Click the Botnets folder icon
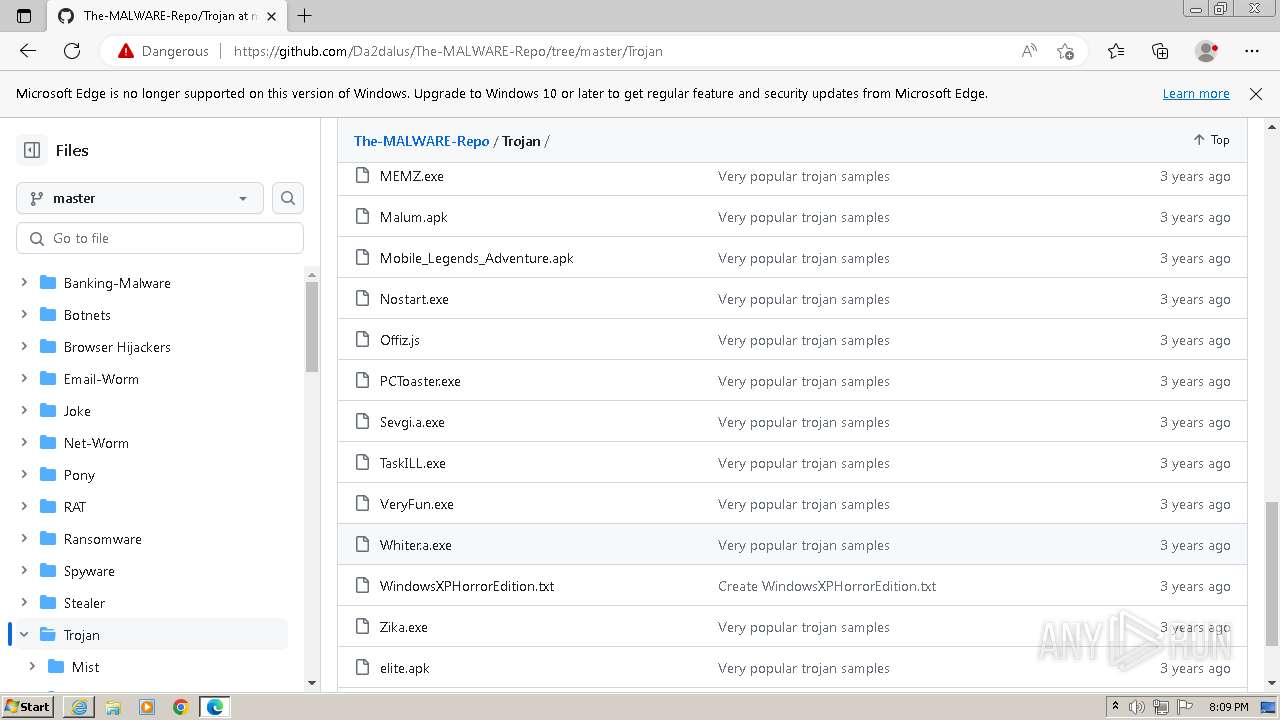 coord(47,314)
